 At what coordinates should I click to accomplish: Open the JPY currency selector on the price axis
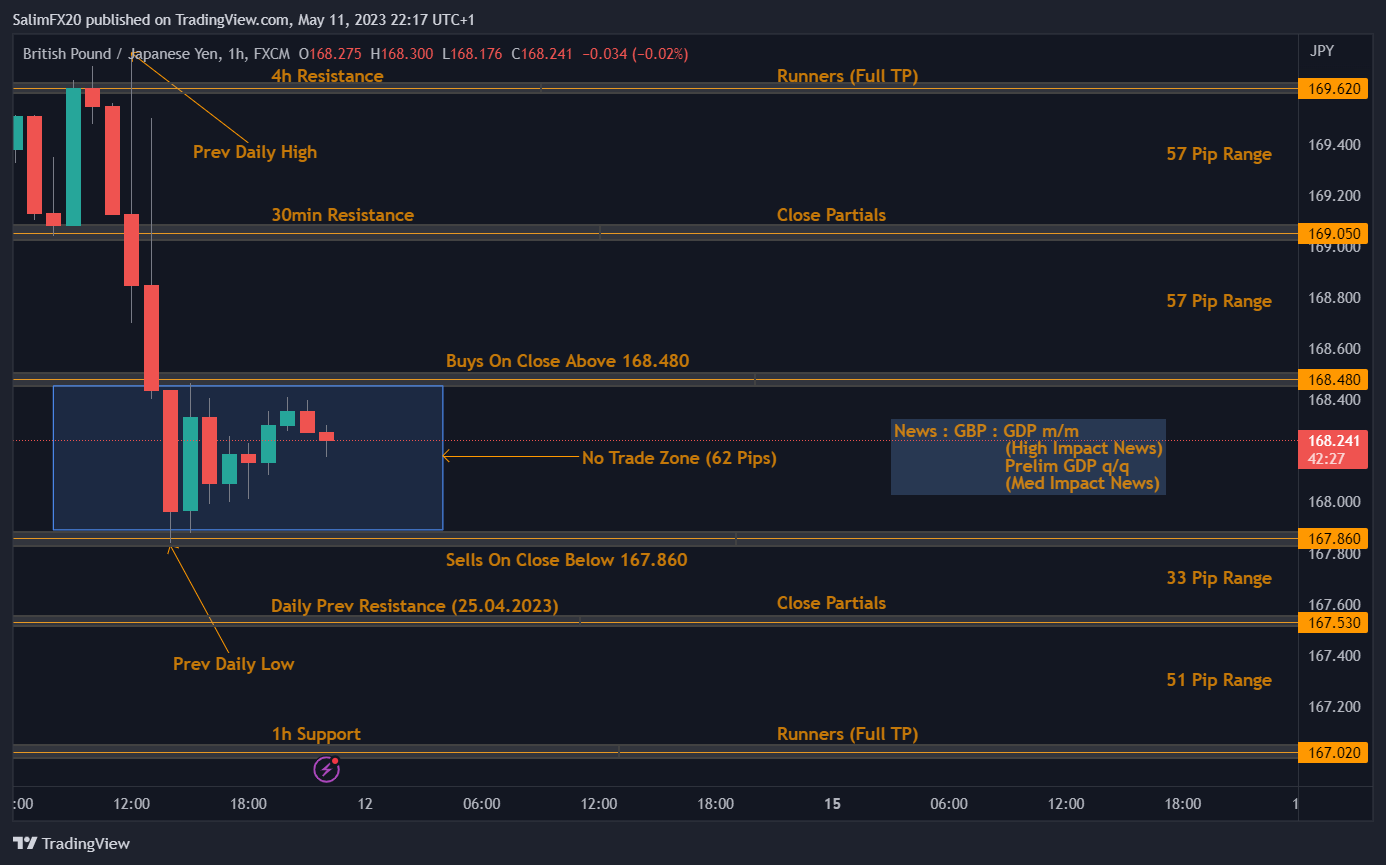[1320, 51]
